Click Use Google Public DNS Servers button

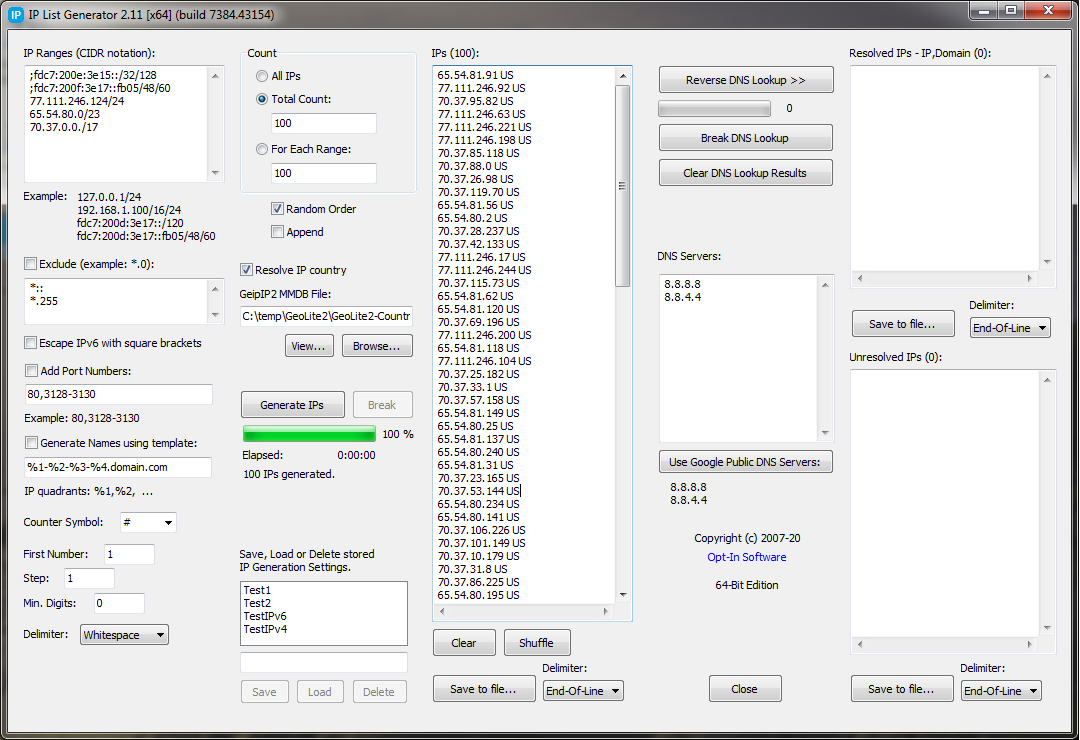745,461
